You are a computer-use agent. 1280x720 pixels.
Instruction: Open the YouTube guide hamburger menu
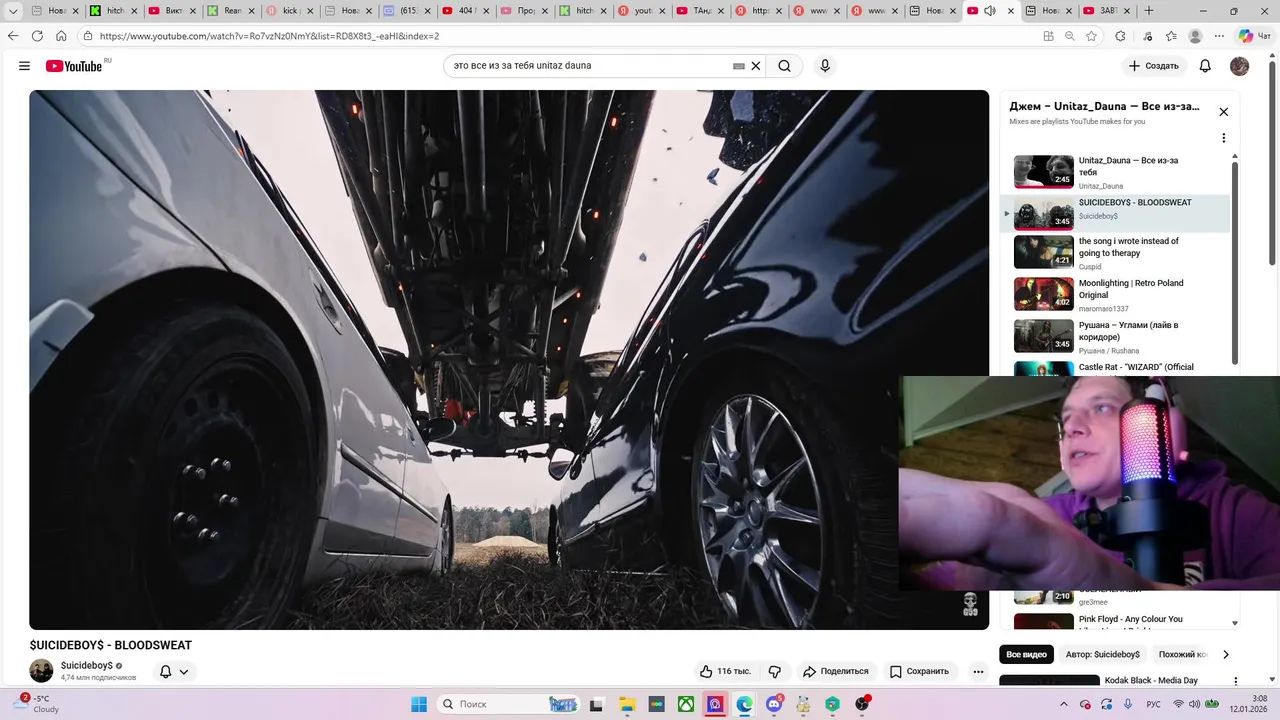click(x=24, y=66)
